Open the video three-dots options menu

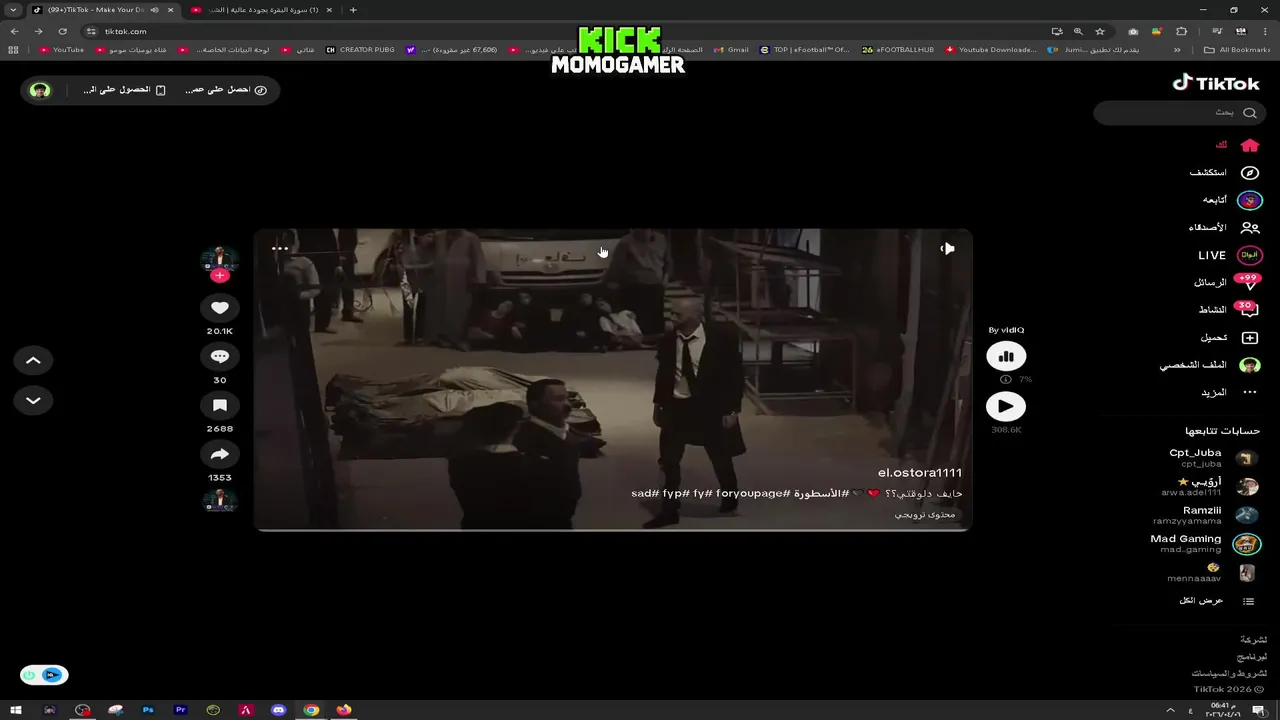[280, 248]
